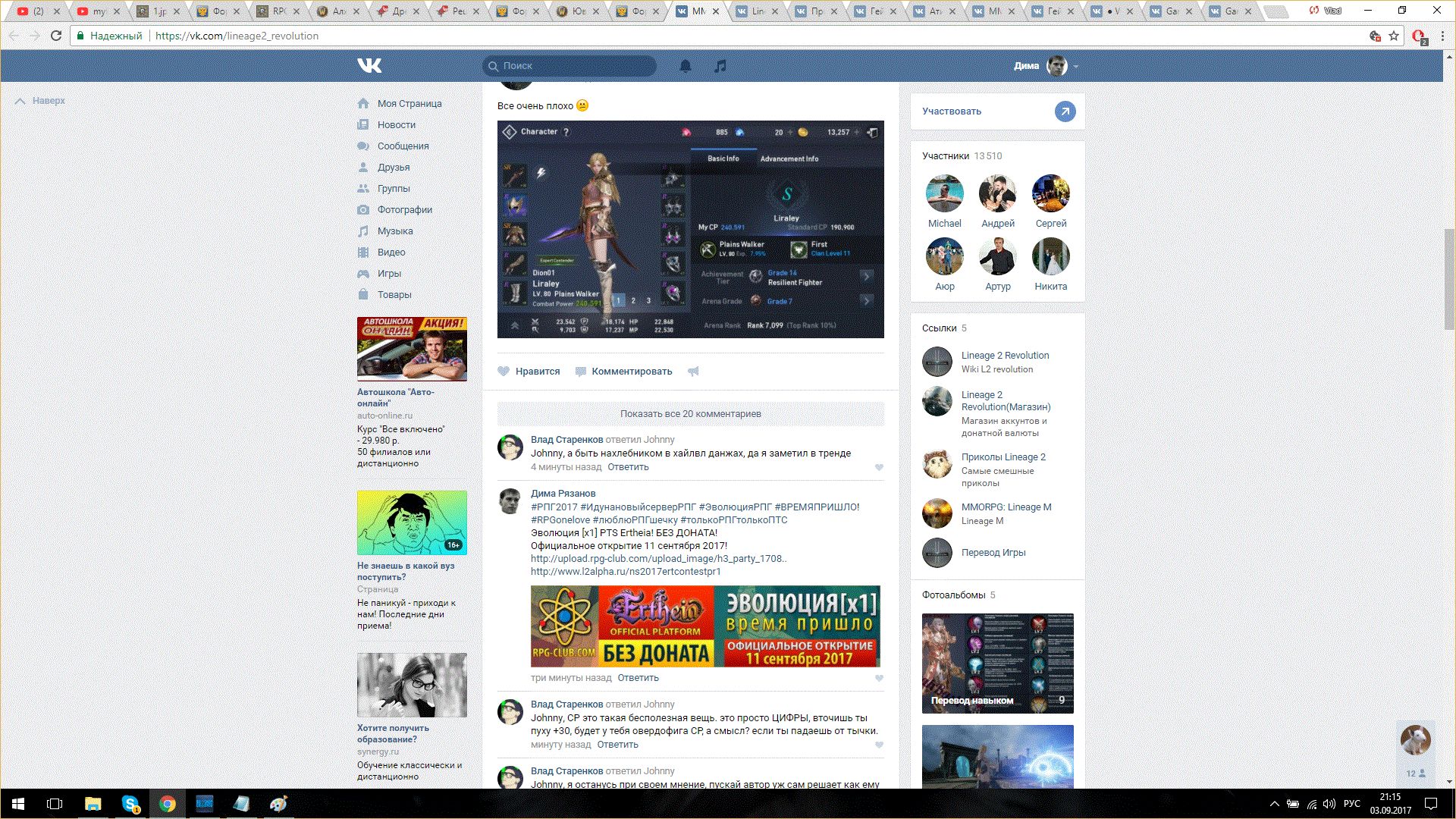Reload the page with browser refresh icon
Image resolution: width=1456 pixels, height=819 pixels.
[x=55, y=36]
